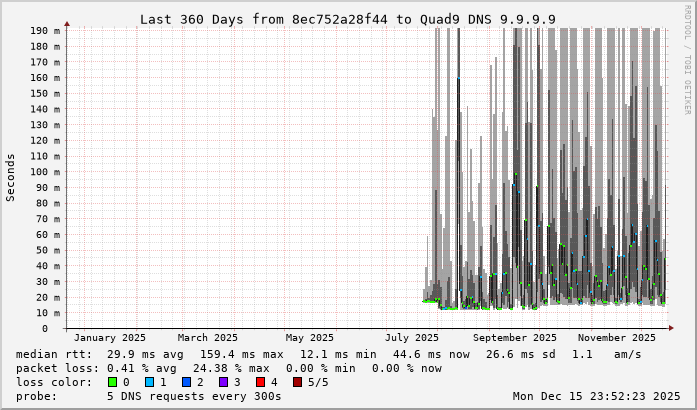Click the graph title mentioning Quad9 DNS
Image resolution: width=697 pixels, height=410 pixels.
[348, 19]
